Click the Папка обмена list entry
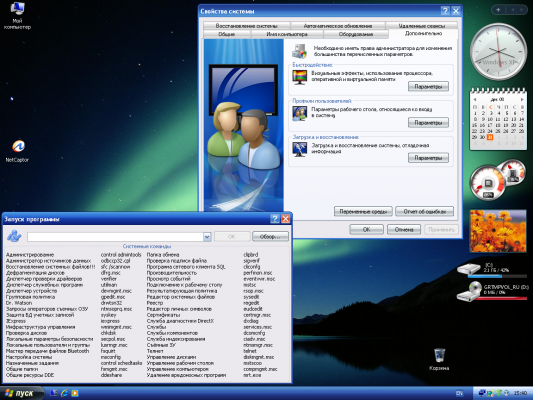The image size is (533, 400). coord(163,255)
